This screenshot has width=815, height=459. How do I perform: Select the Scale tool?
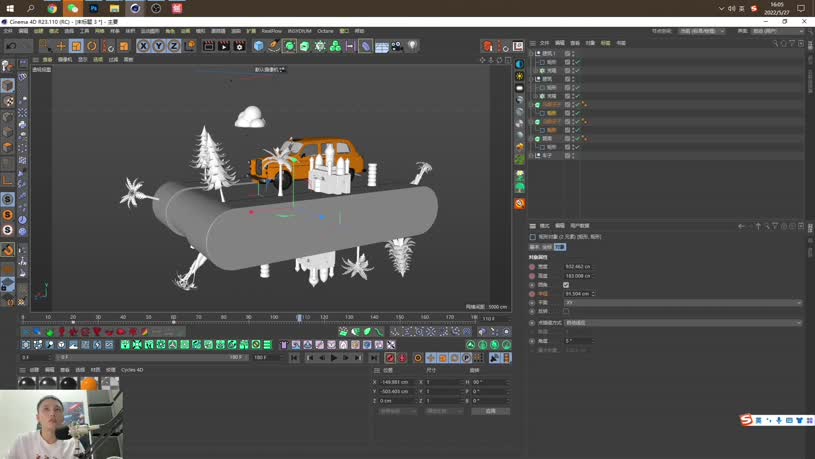point(76,46)
